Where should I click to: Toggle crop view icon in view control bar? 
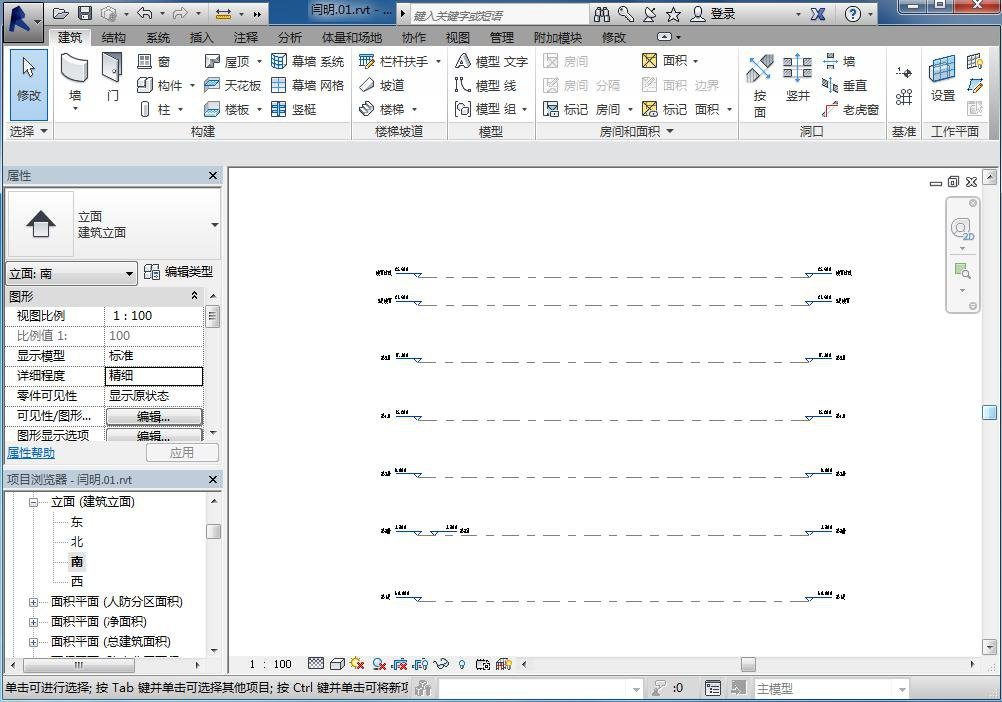[399, 664]
